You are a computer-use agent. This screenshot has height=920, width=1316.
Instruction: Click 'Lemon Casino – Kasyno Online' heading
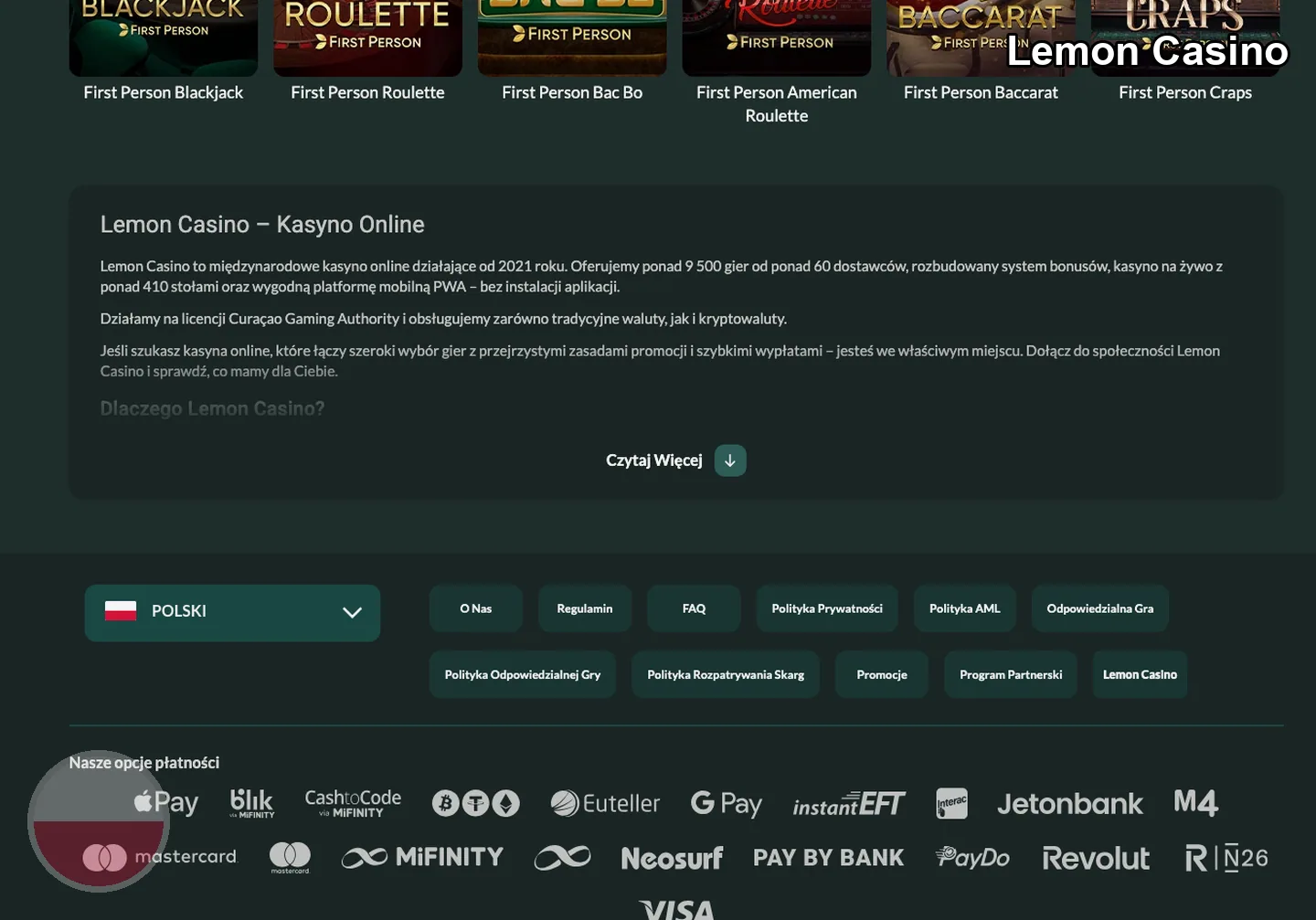[x=262, y=225]
